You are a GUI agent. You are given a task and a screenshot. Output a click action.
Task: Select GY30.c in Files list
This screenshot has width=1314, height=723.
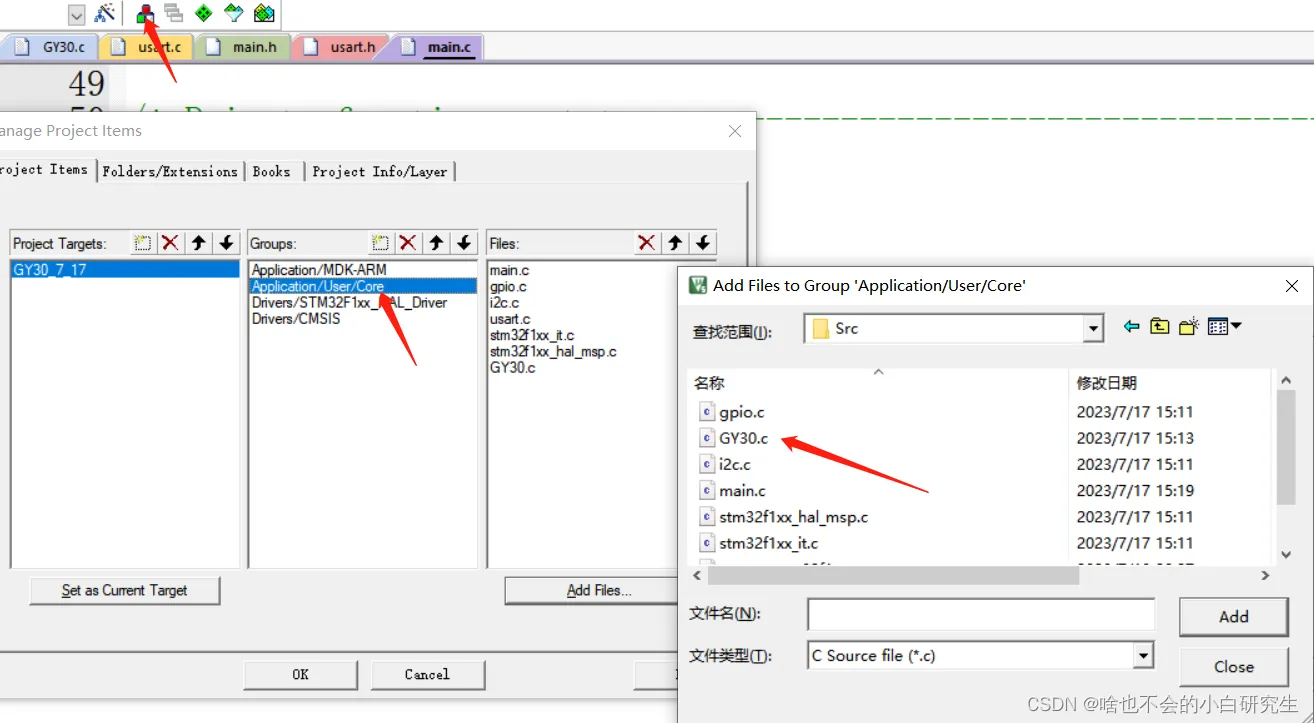513,367
